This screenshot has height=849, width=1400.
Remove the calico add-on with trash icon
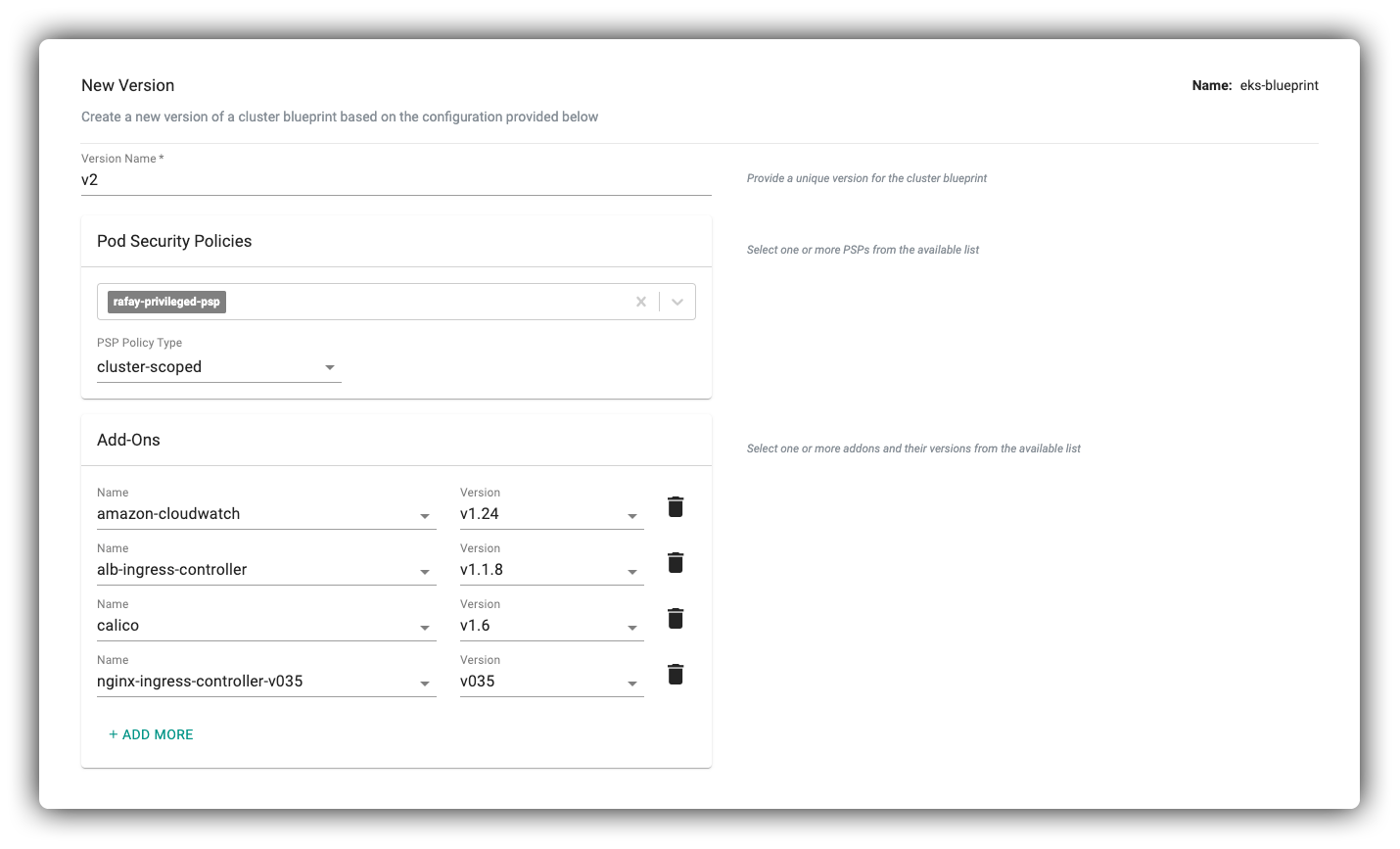676,618
